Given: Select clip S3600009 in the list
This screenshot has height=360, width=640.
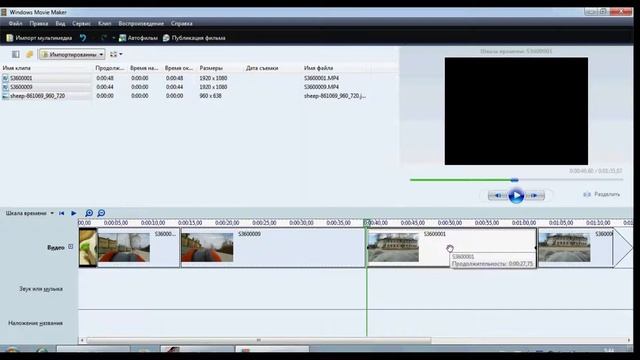Looking at the screenshot, I should pyautogui.click(x=21, y=87).
